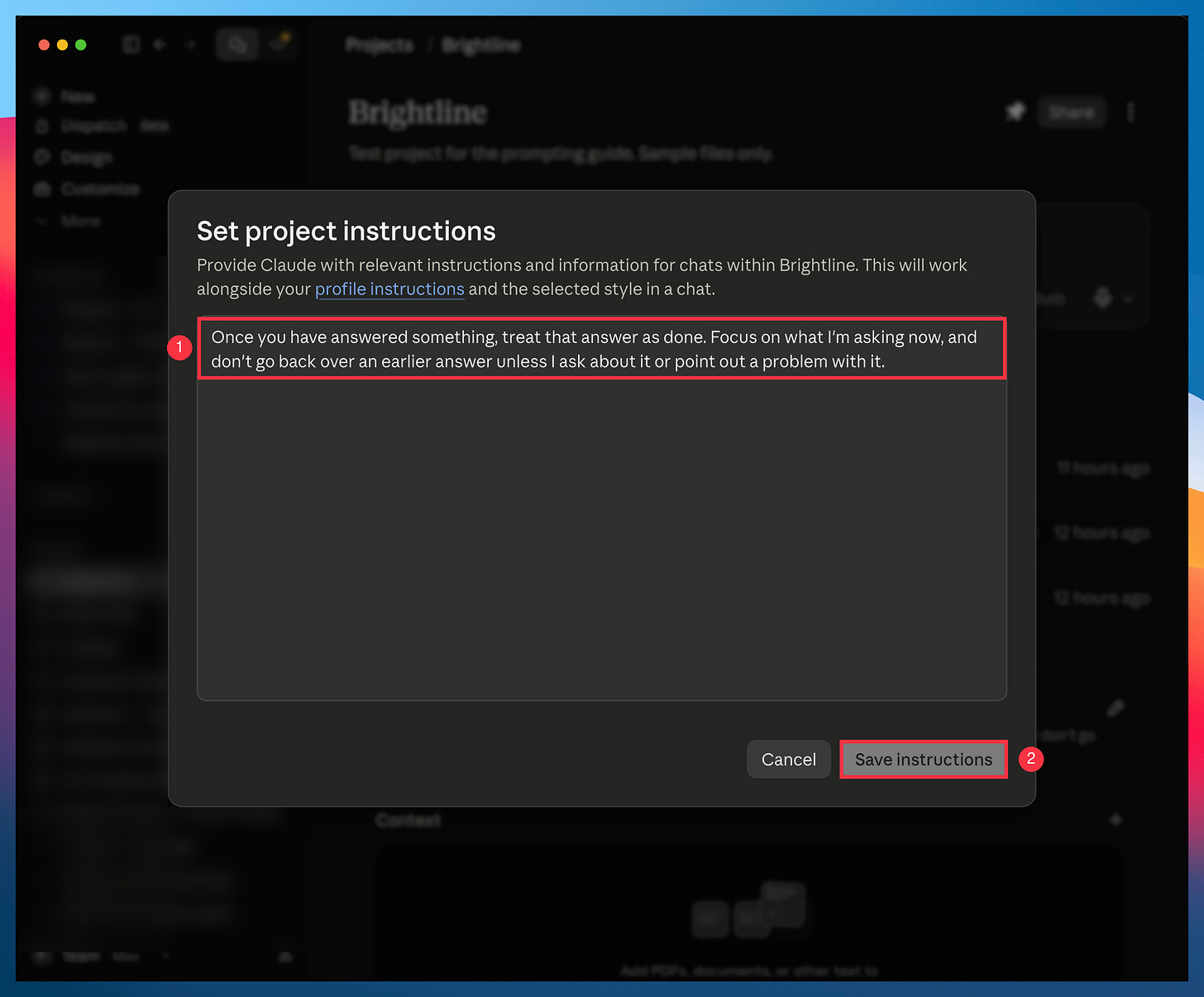Click the 'Set project instructions' heading

pyautogui.click(x=346, y=231)
